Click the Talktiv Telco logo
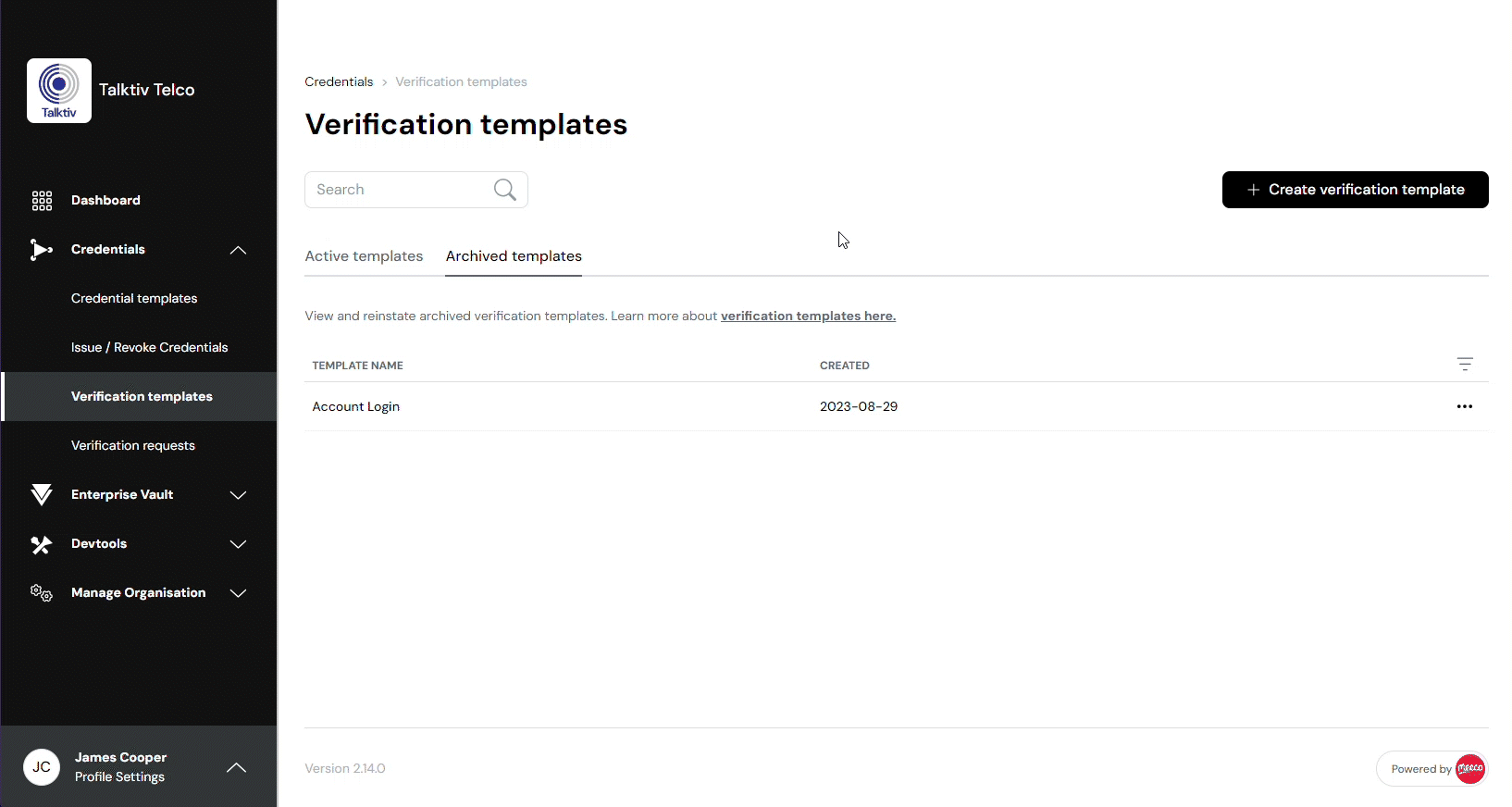Screen dimensions: 1512x807 pyautogui.click(x=58, y=90)
